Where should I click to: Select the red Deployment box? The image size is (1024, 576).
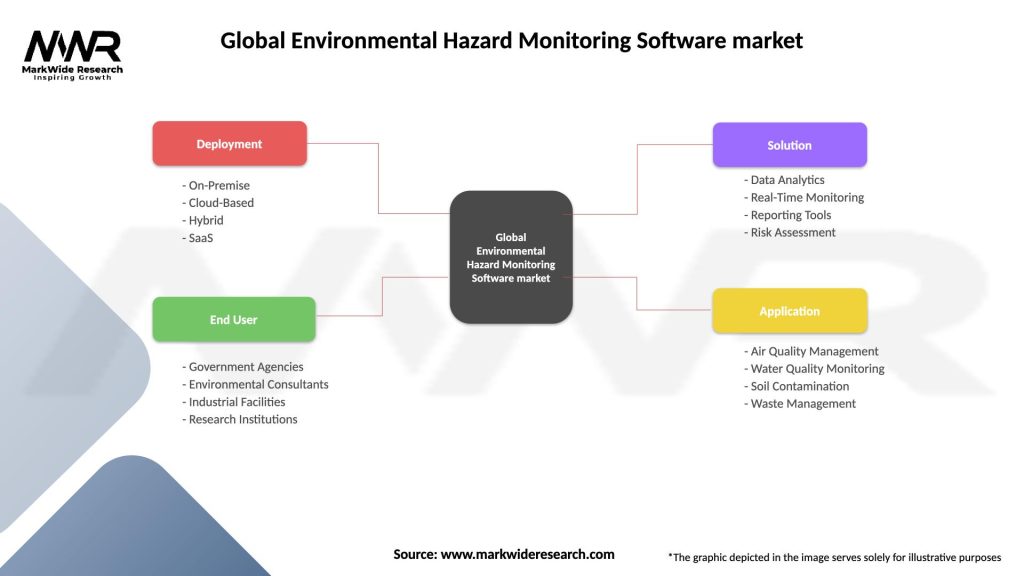(x=229, y=143)
